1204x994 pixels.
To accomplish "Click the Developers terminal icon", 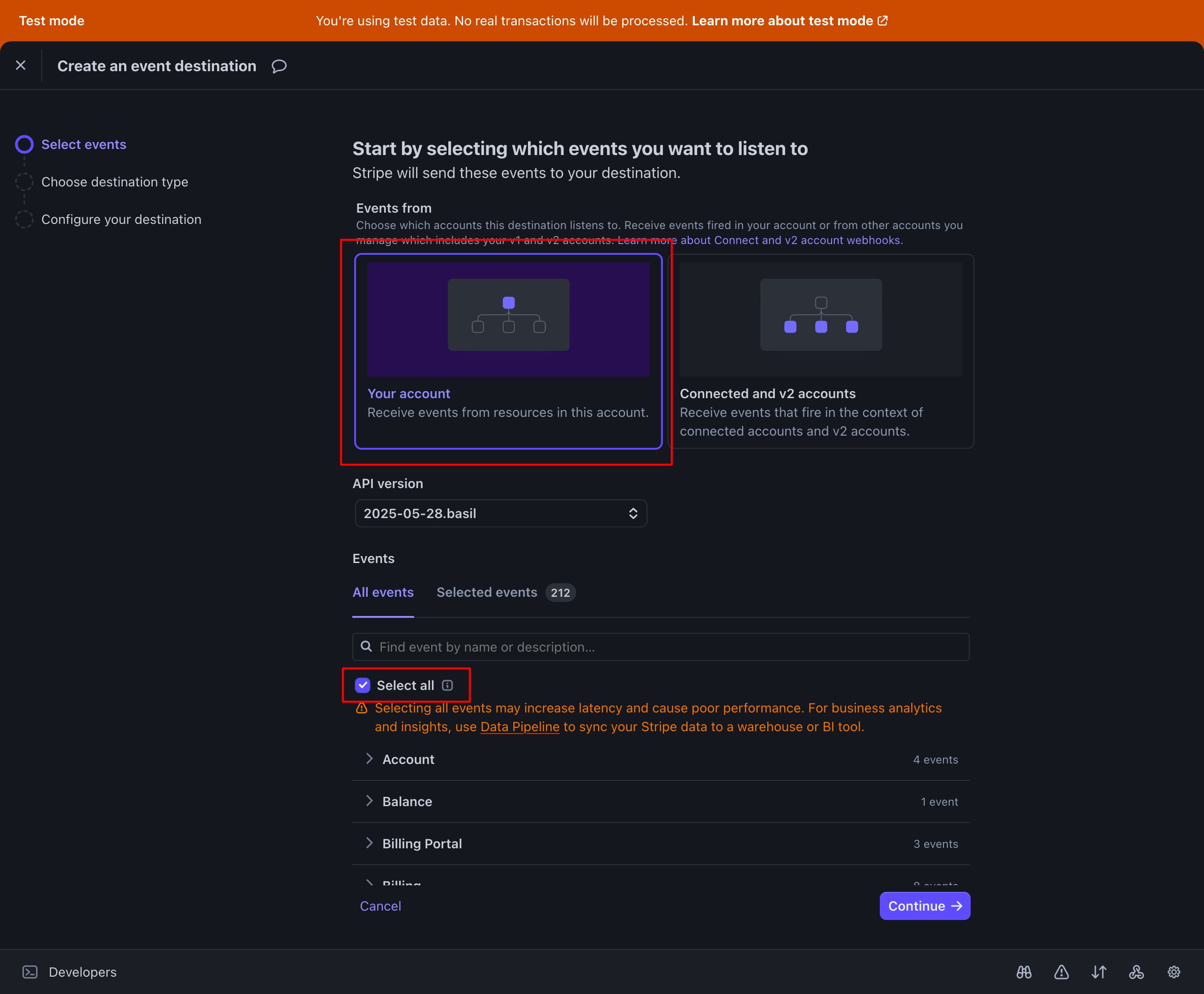I will tap(30, 972).
